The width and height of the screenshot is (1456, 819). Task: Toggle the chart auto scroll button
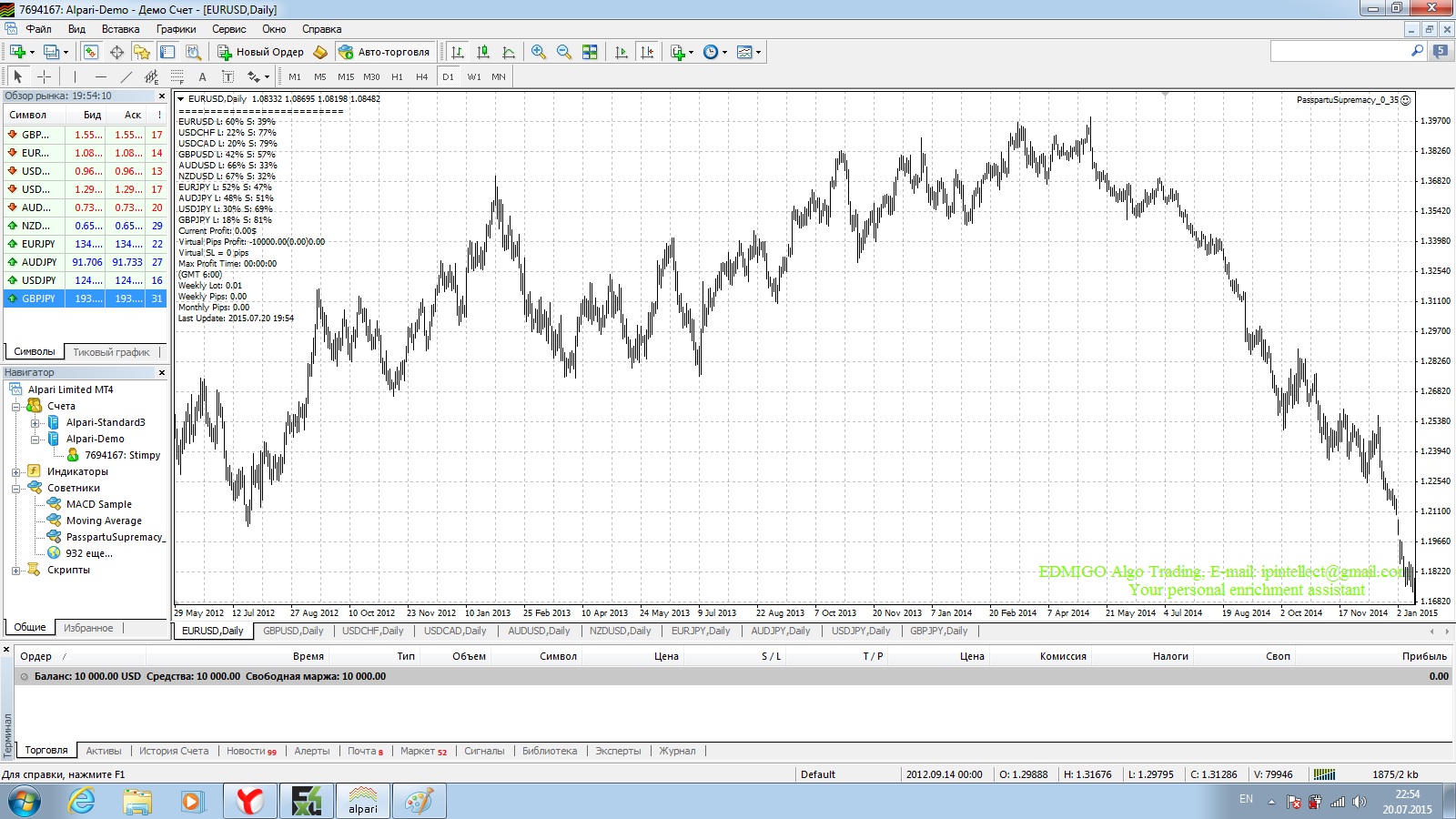tap(622, 52)
